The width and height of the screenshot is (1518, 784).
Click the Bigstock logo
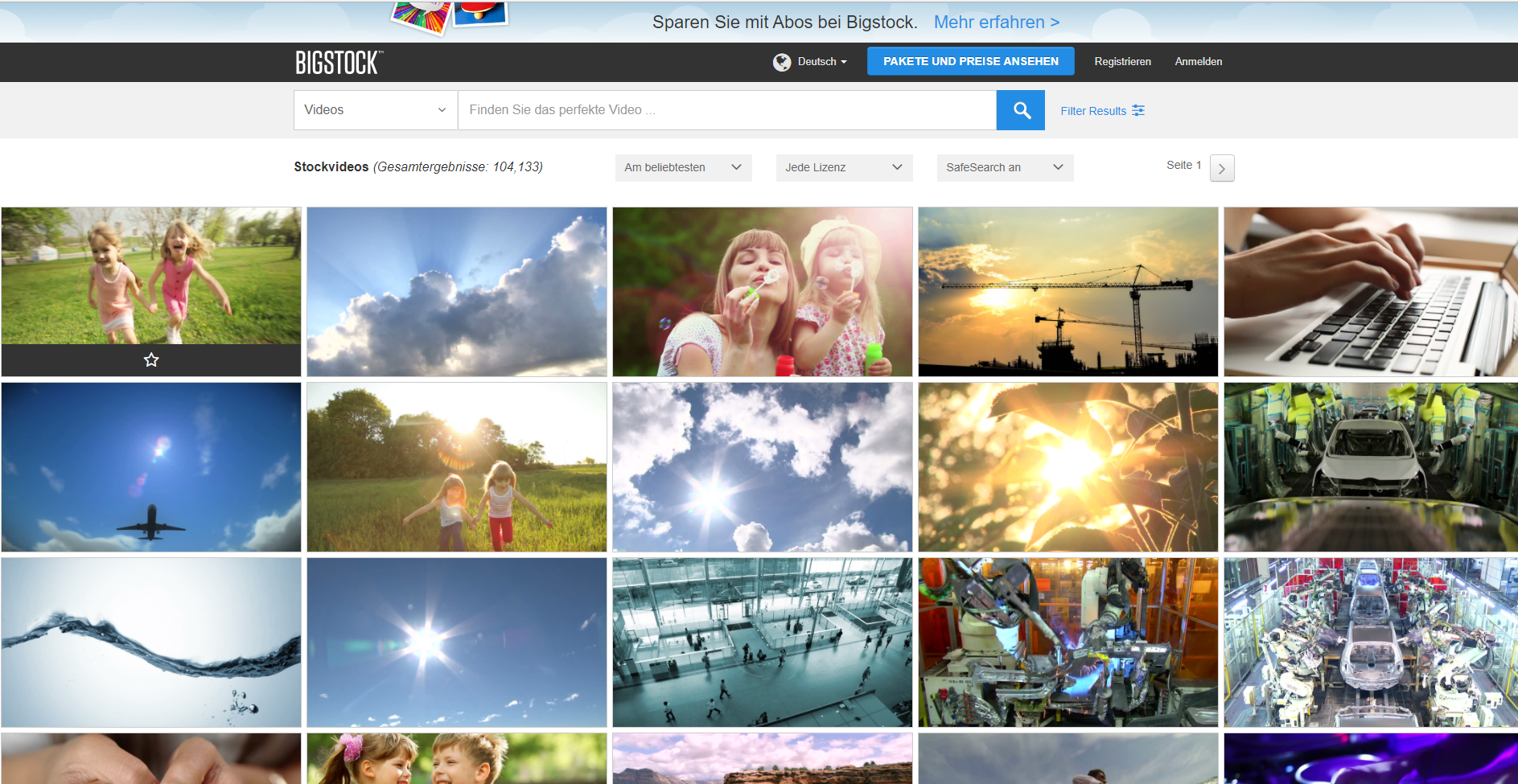tap(339, 62)
